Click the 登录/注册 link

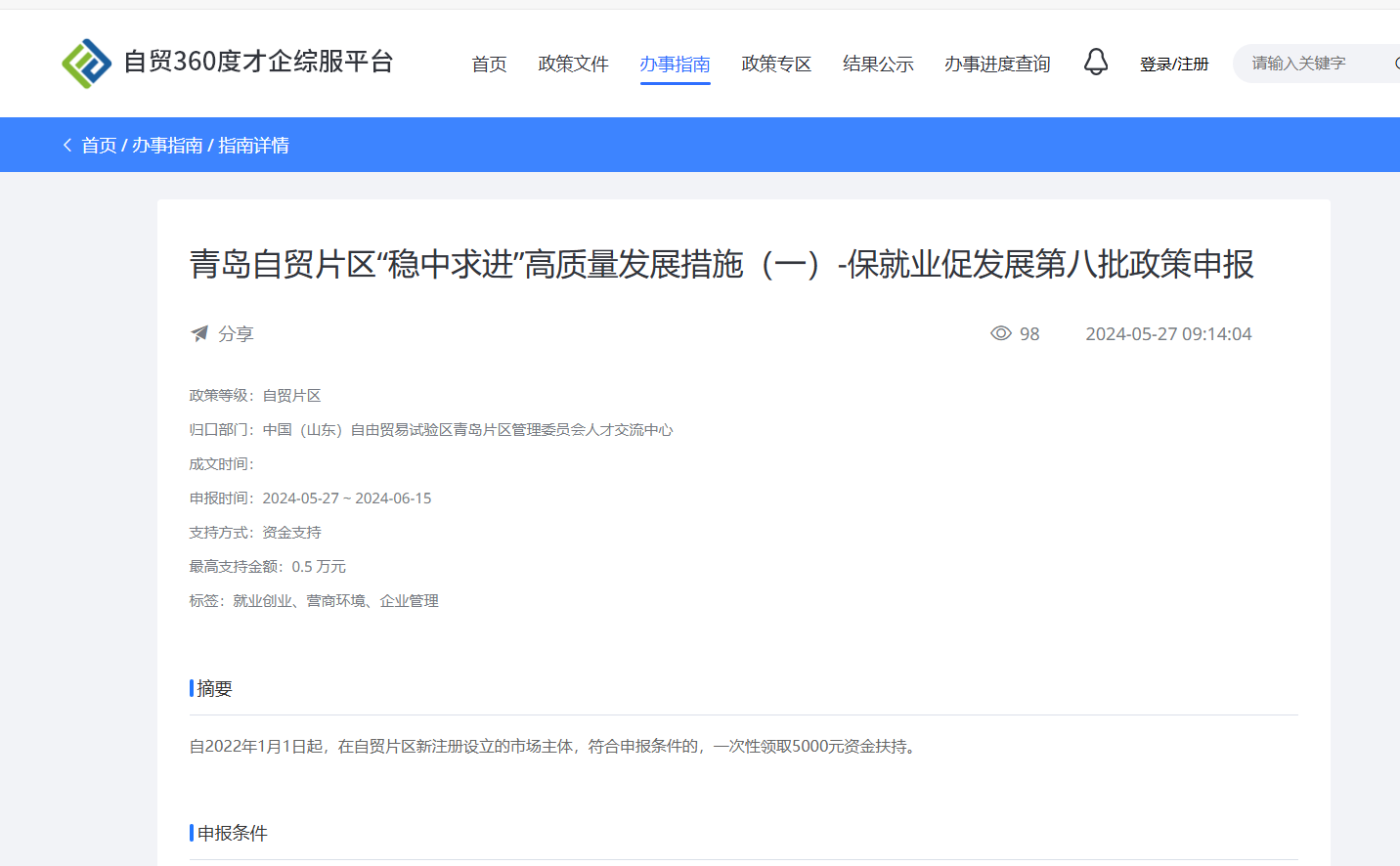[1174, 65]
